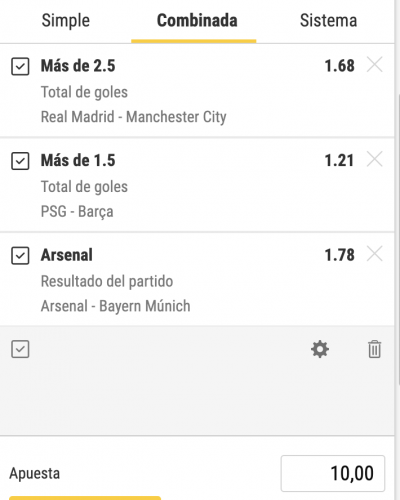Click the 1.78 odds value

pyautogui.click(x=339, y=255)
